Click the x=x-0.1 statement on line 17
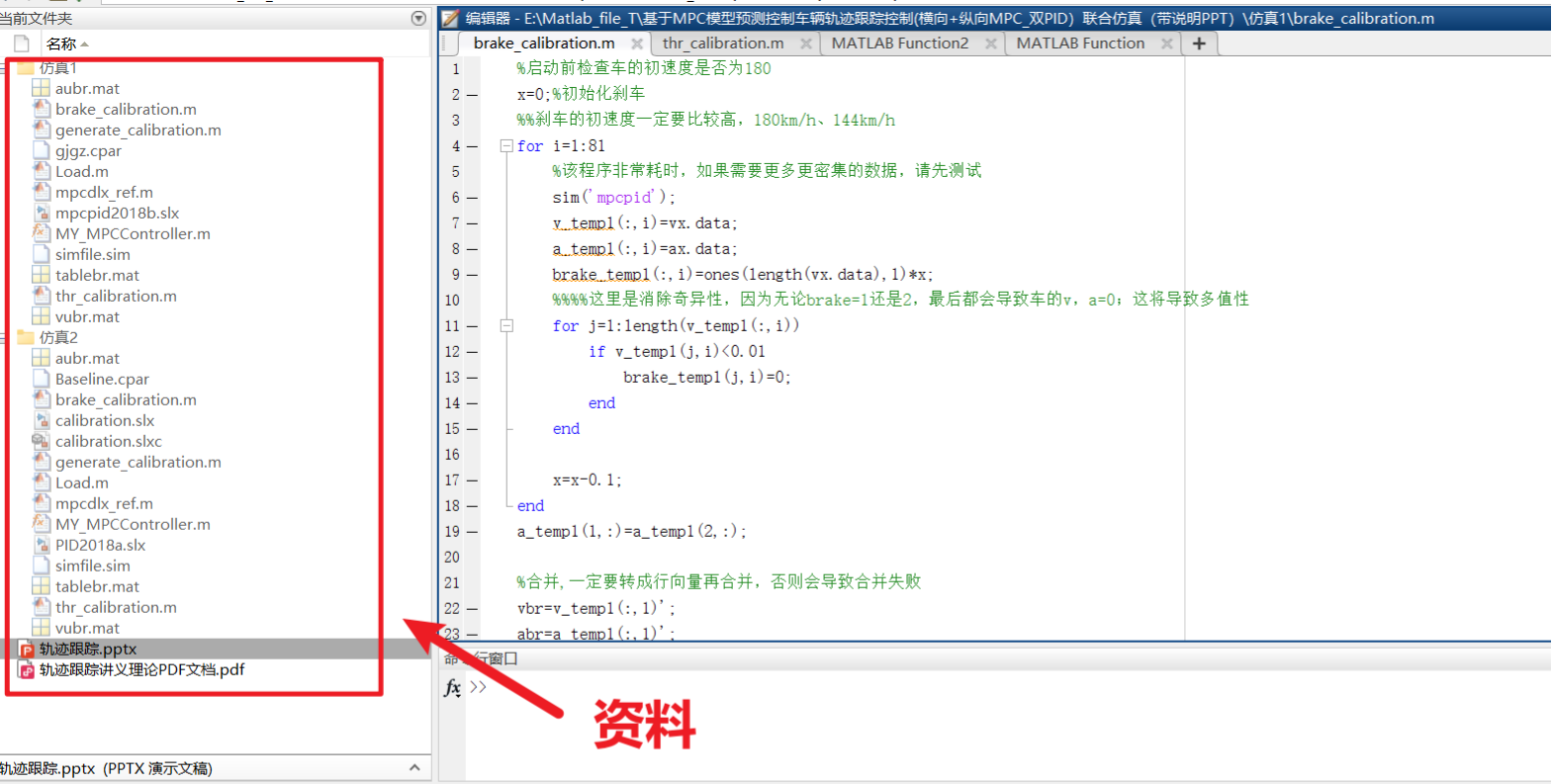The width and height of the screenshot is (1552, 784). tap(588, 479)
